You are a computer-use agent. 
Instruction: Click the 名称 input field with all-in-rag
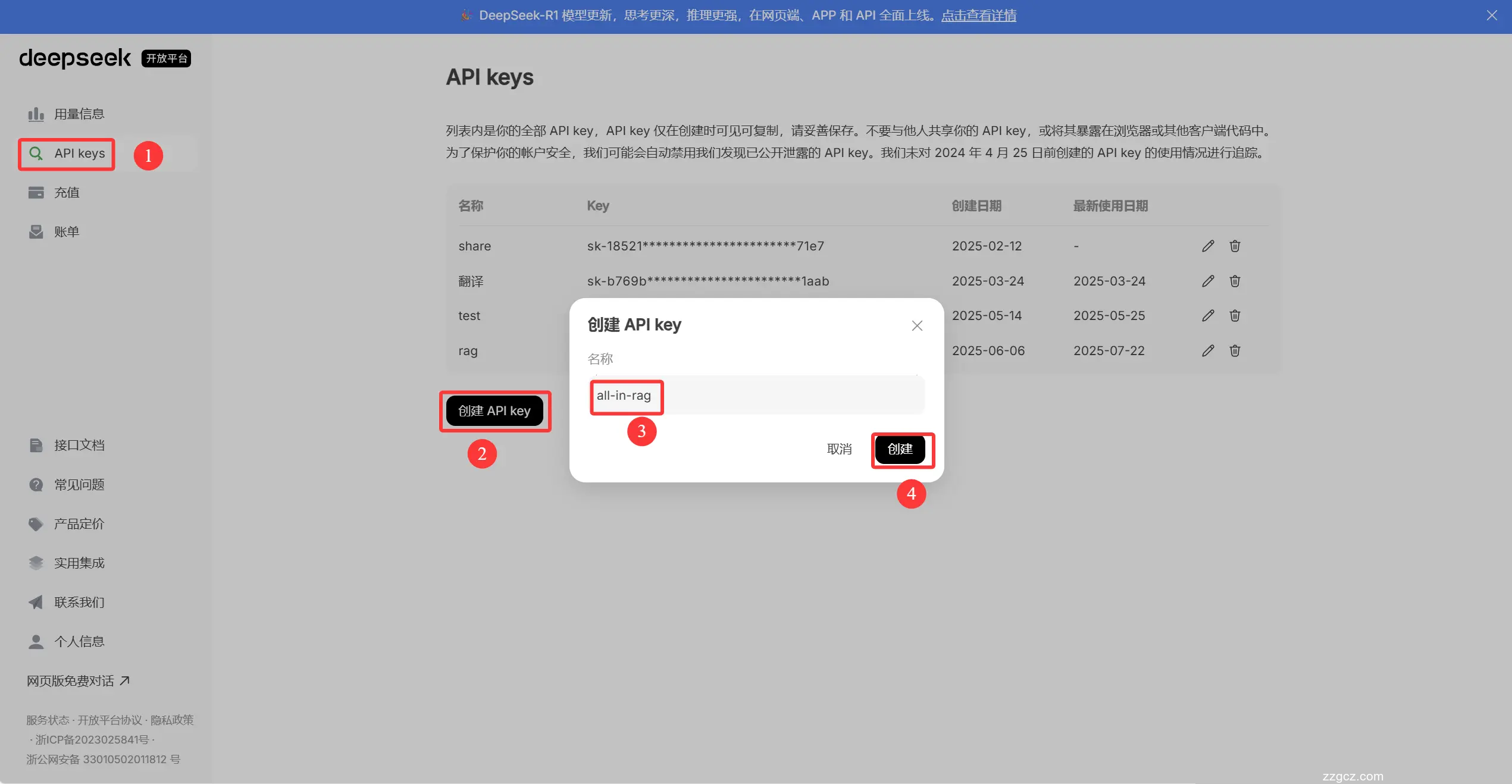pyautogui.click(x=756, y=396)
